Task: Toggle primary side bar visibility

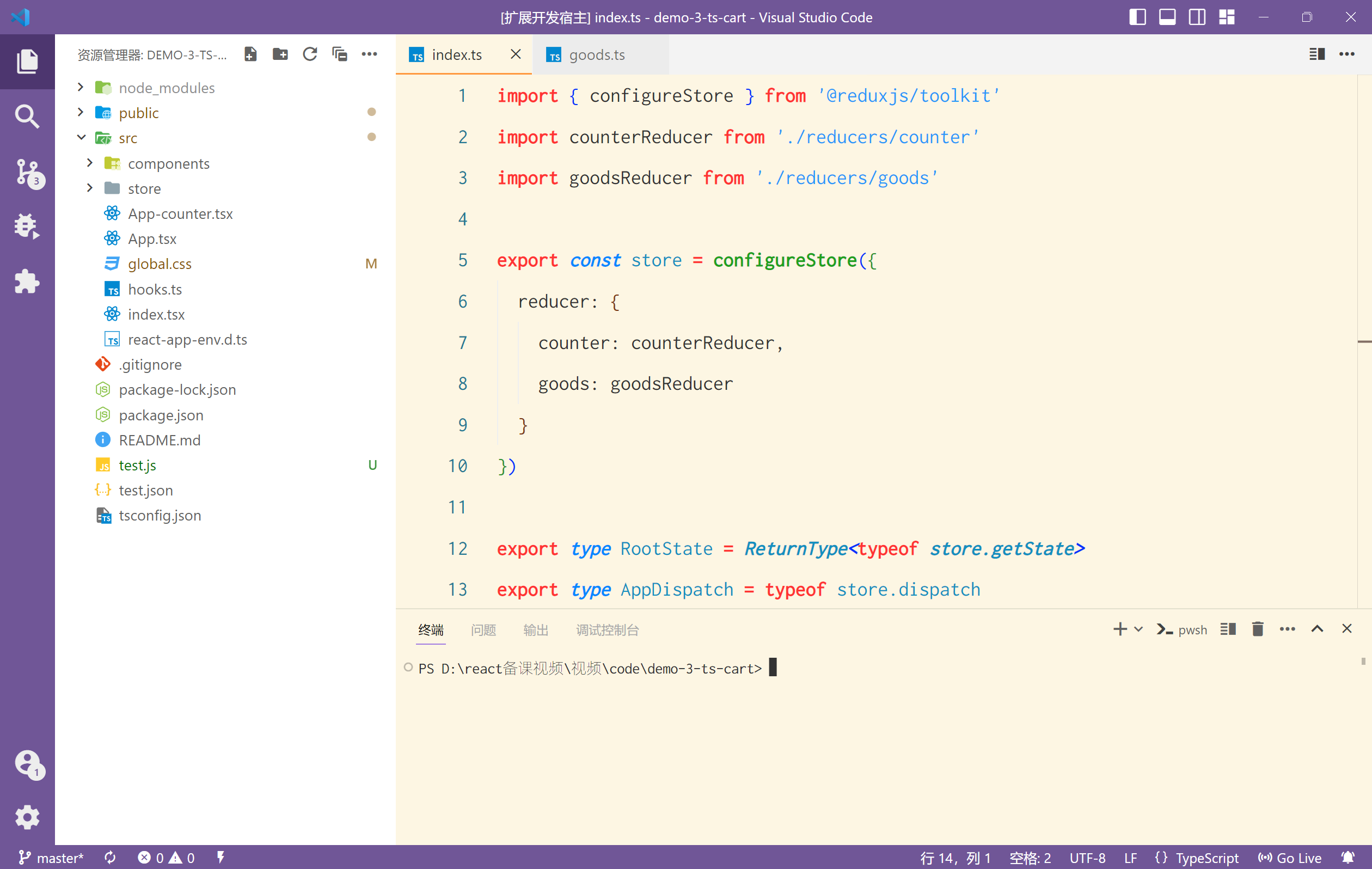Action: point(1137,17)
